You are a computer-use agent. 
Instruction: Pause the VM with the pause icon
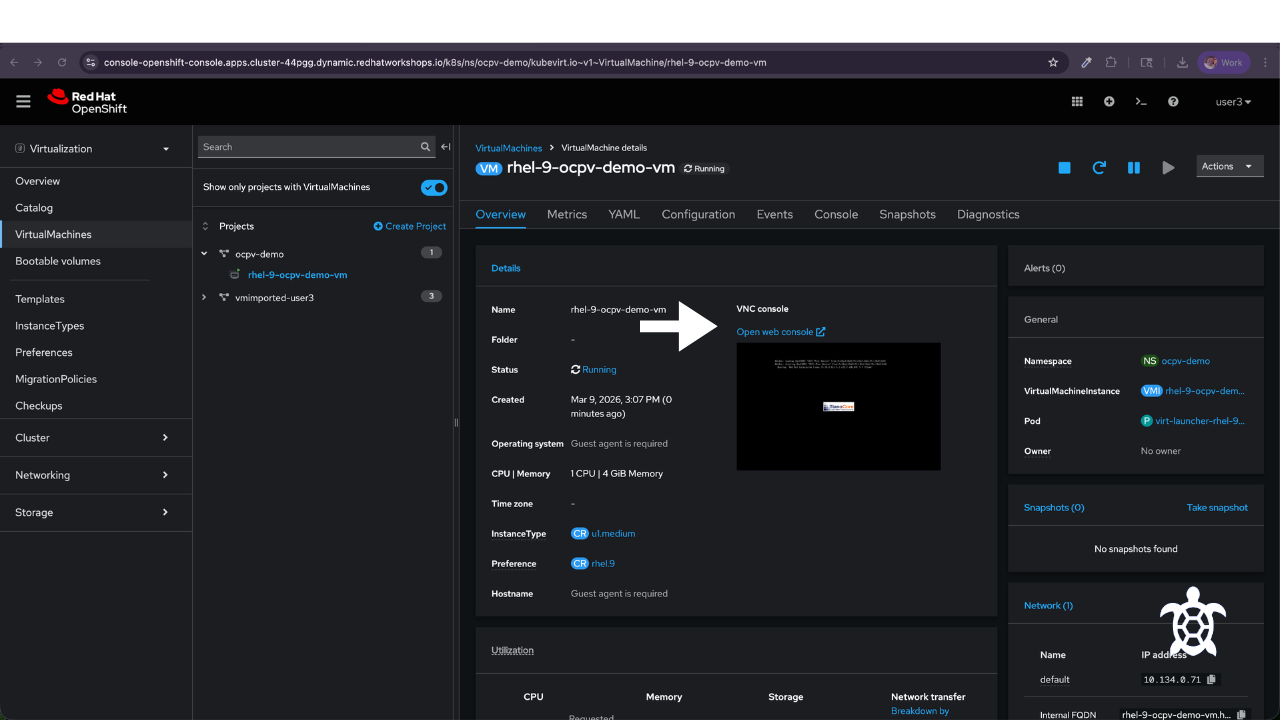1134,167
